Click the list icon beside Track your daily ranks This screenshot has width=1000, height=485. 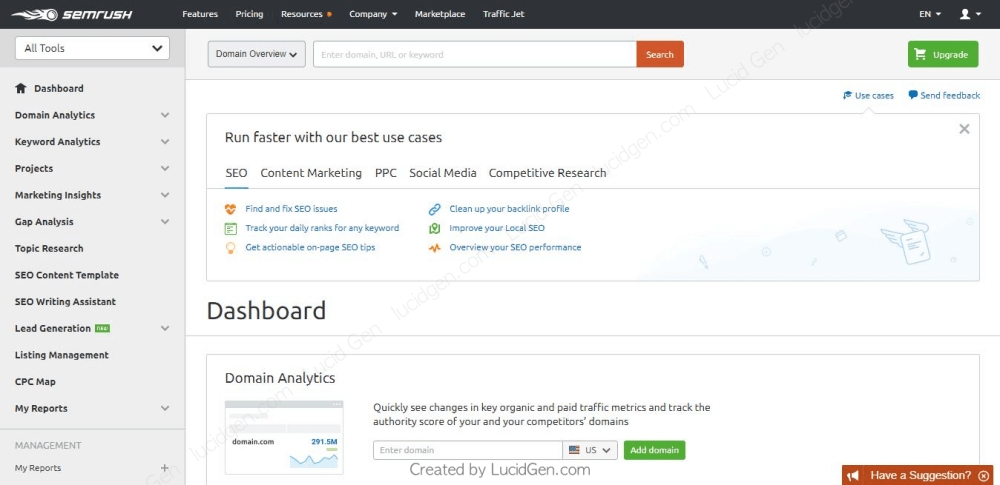(230, 228)
